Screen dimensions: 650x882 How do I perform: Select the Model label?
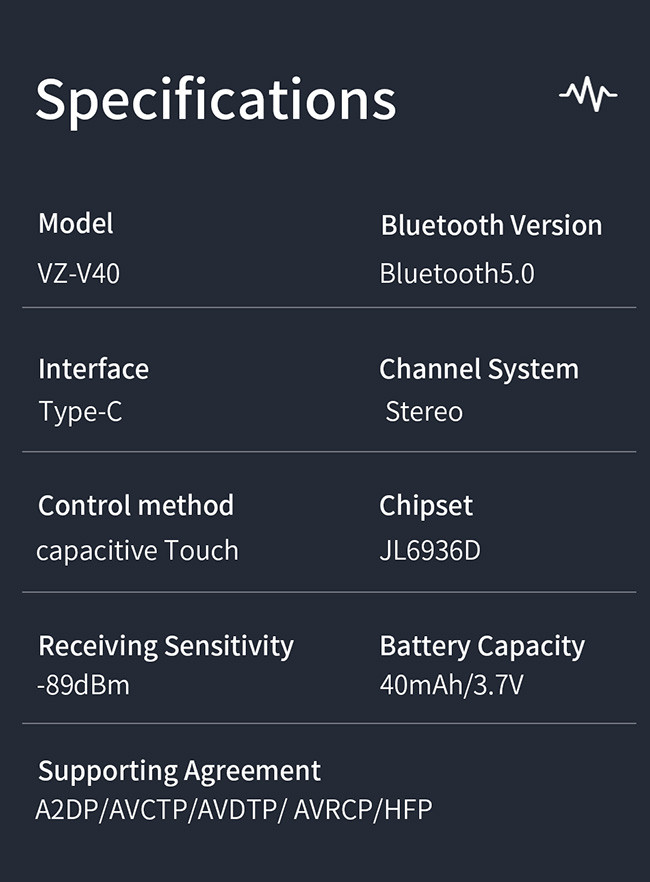76,223
